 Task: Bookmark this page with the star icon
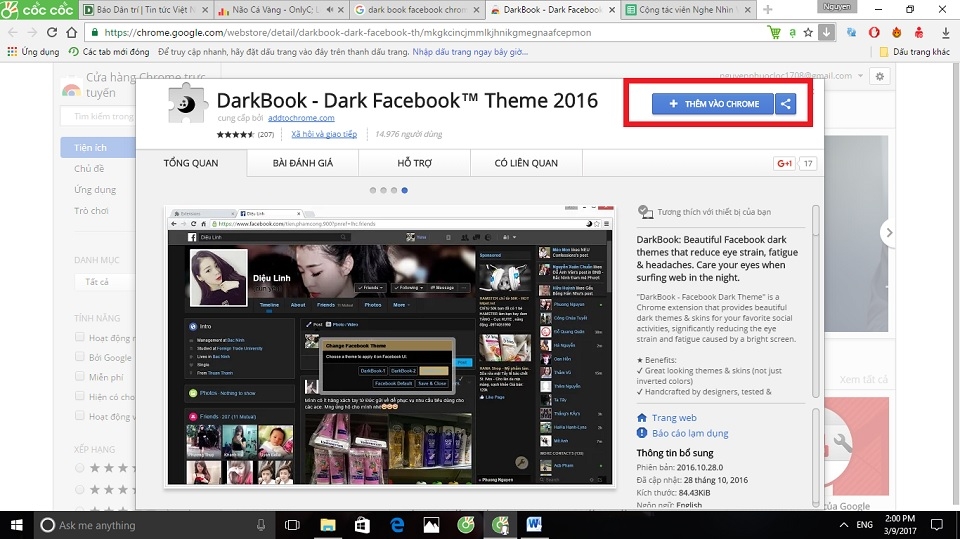point(808,32)
